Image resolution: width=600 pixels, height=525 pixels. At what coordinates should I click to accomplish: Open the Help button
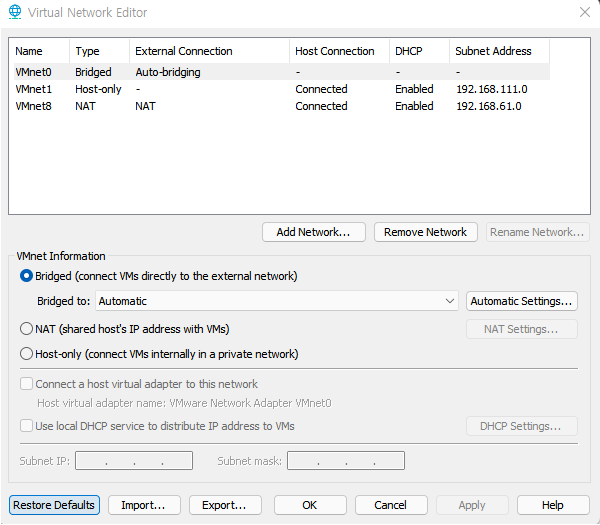point(553,505)
